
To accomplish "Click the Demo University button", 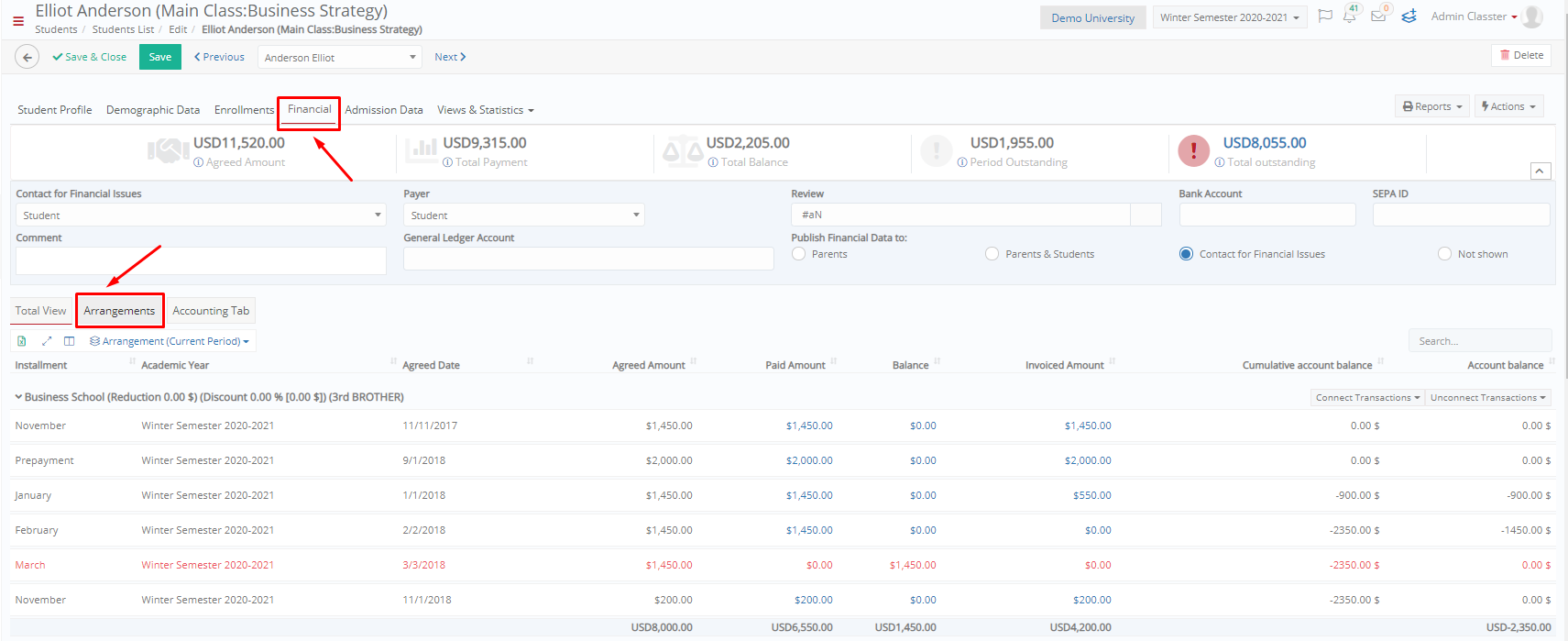I will [1092, 17].
